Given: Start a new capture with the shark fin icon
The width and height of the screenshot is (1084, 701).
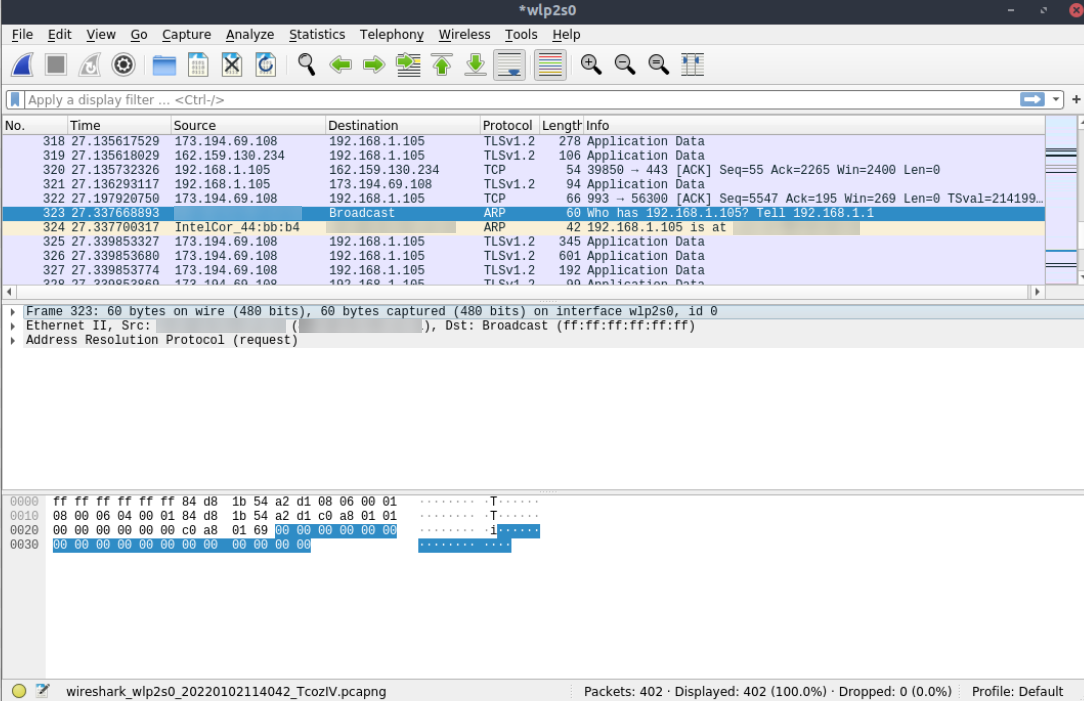Looking at the screenshot, I should 23,65.
